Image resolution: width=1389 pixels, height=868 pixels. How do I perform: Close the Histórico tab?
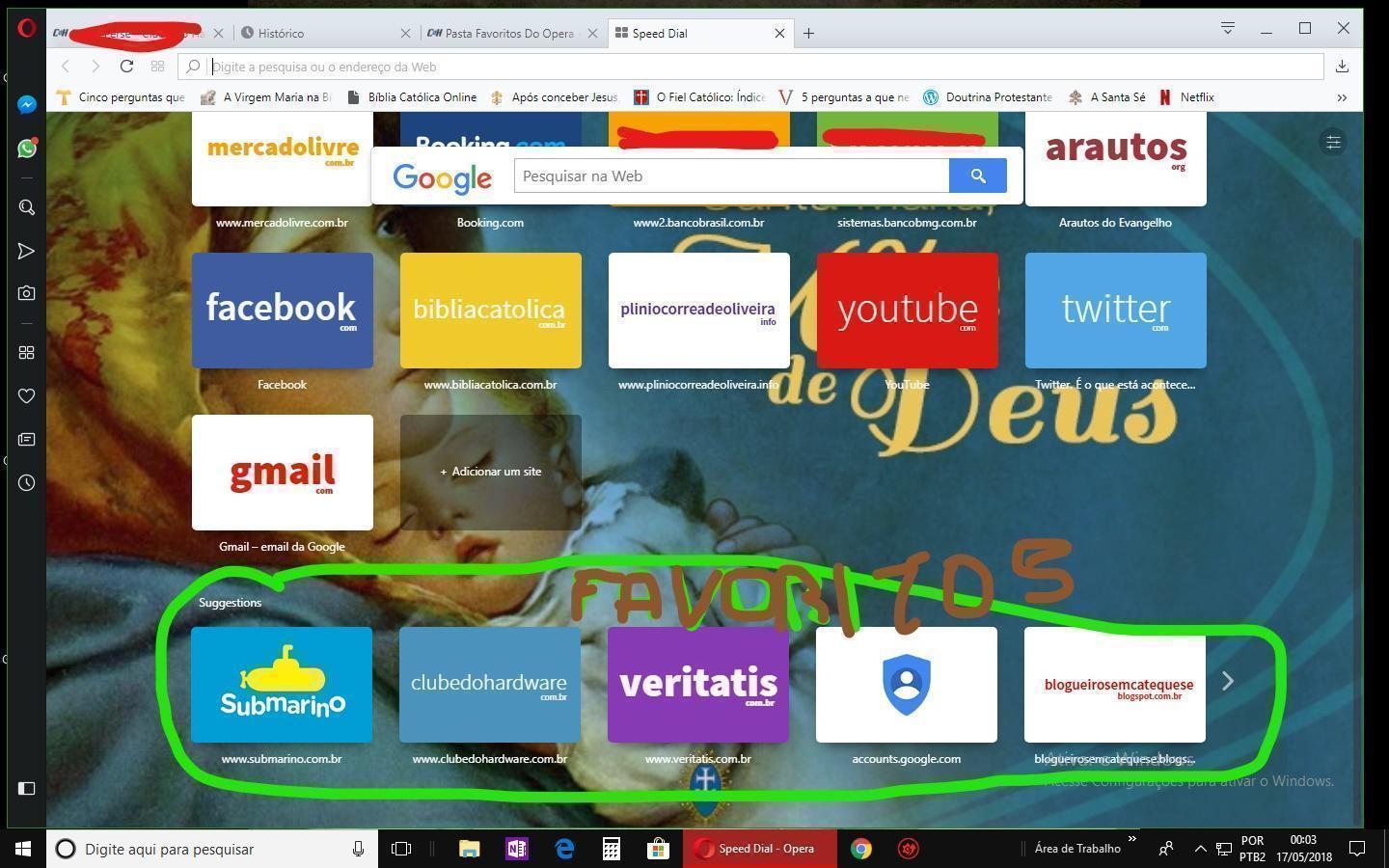[405, 33]
